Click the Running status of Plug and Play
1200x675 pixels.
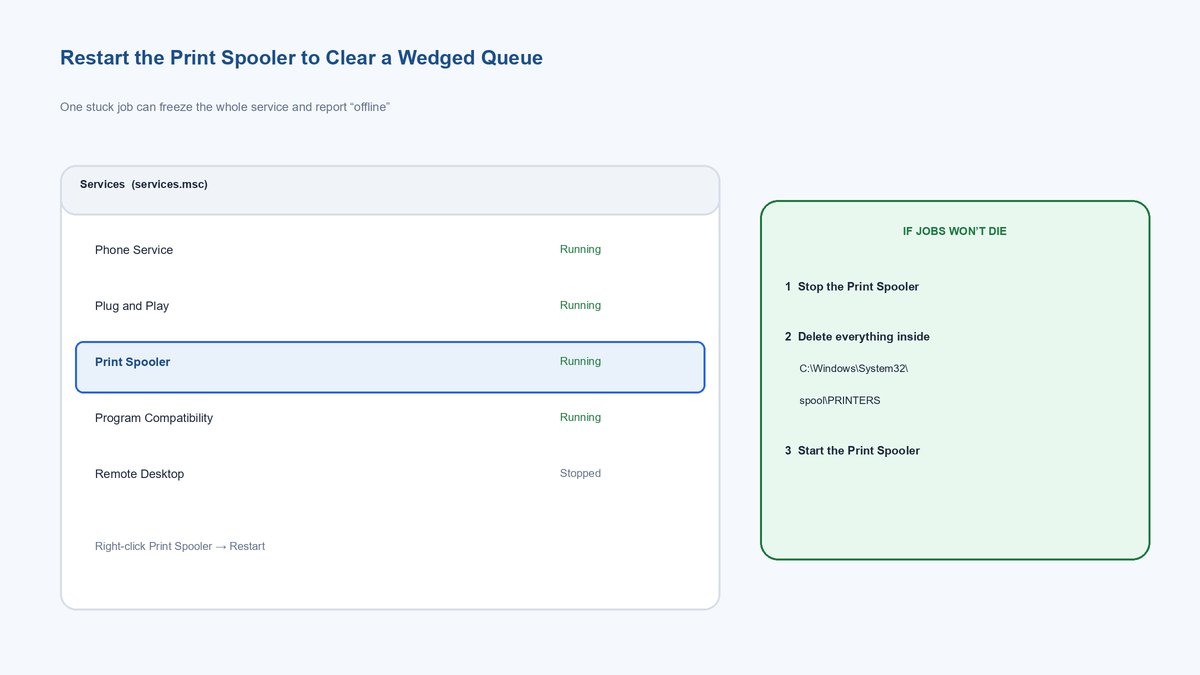tap(580, 305)
